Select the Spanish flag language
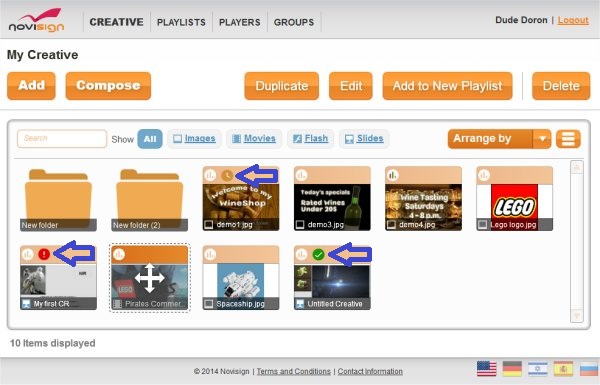The width and height of the screenshot is (600, 385). pos(563,369)
